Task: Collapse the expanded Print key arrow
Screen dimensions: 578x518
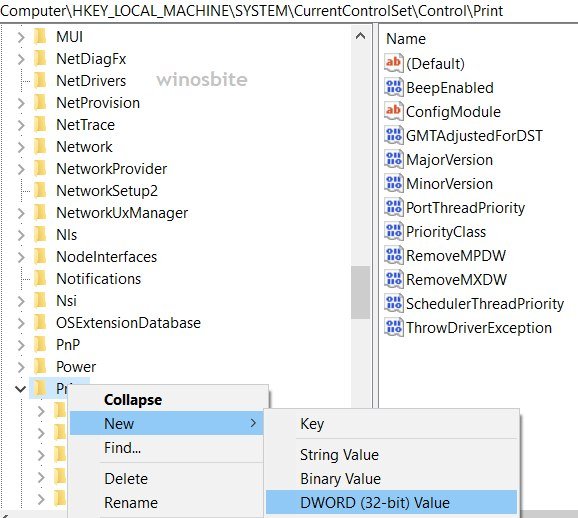Action: 20,389
